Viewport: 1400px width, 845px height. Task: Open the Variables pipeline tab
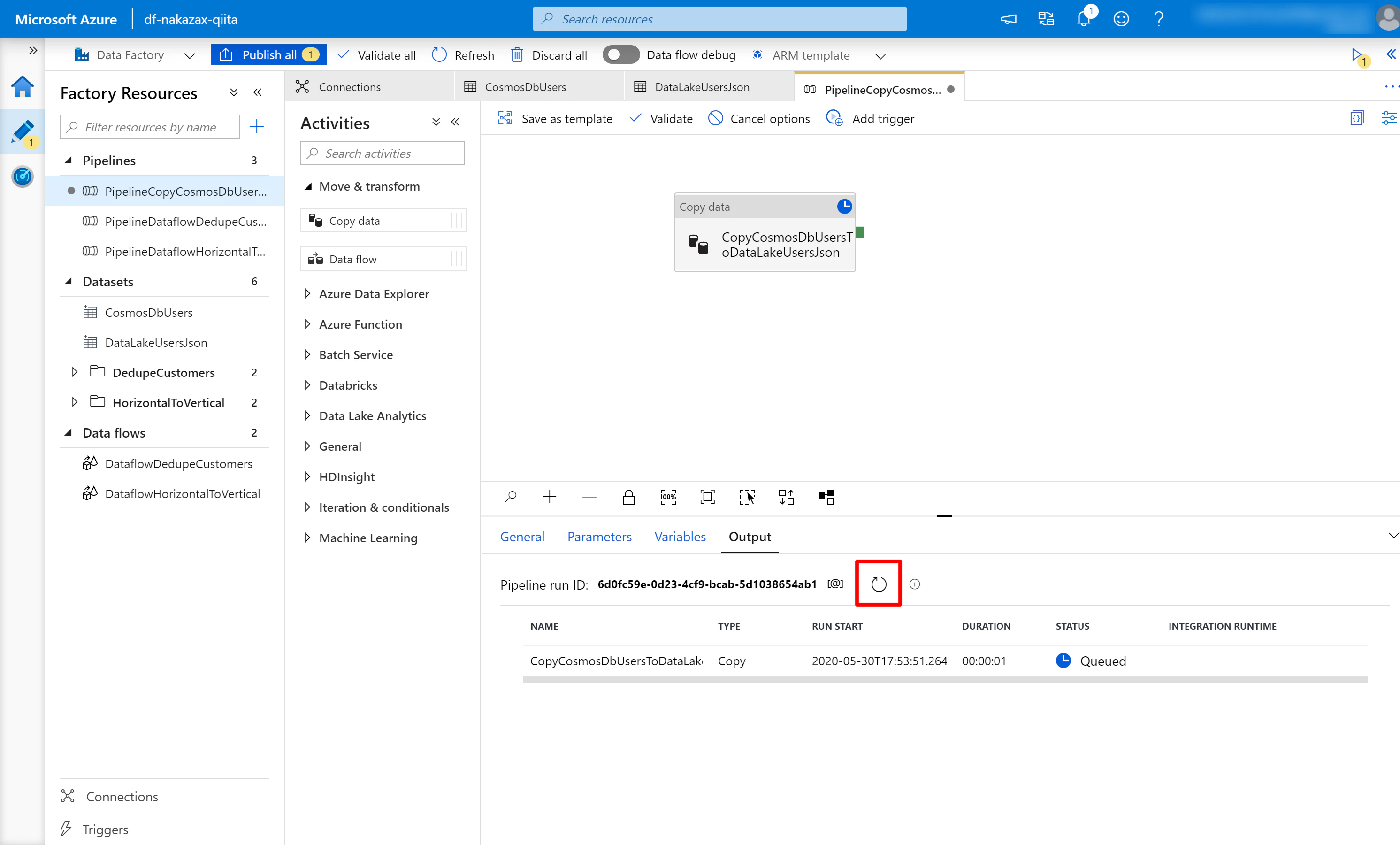pos(680,537)
